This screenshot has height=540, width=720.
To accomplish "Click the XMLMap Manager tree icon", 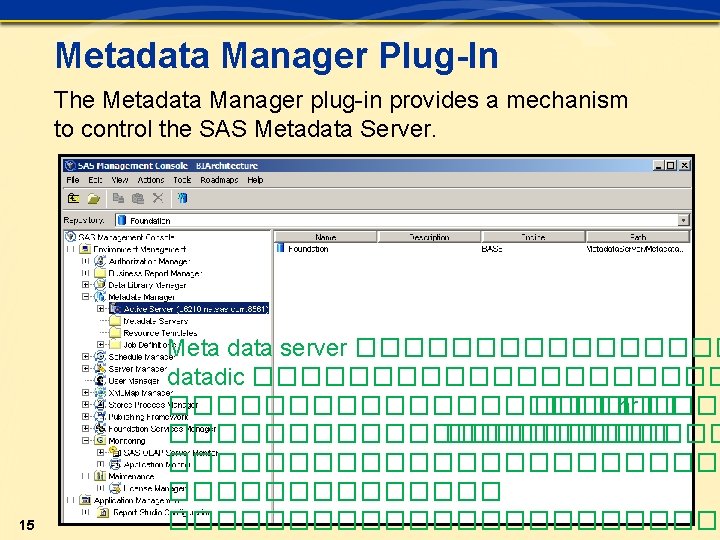I will [100, 393].
